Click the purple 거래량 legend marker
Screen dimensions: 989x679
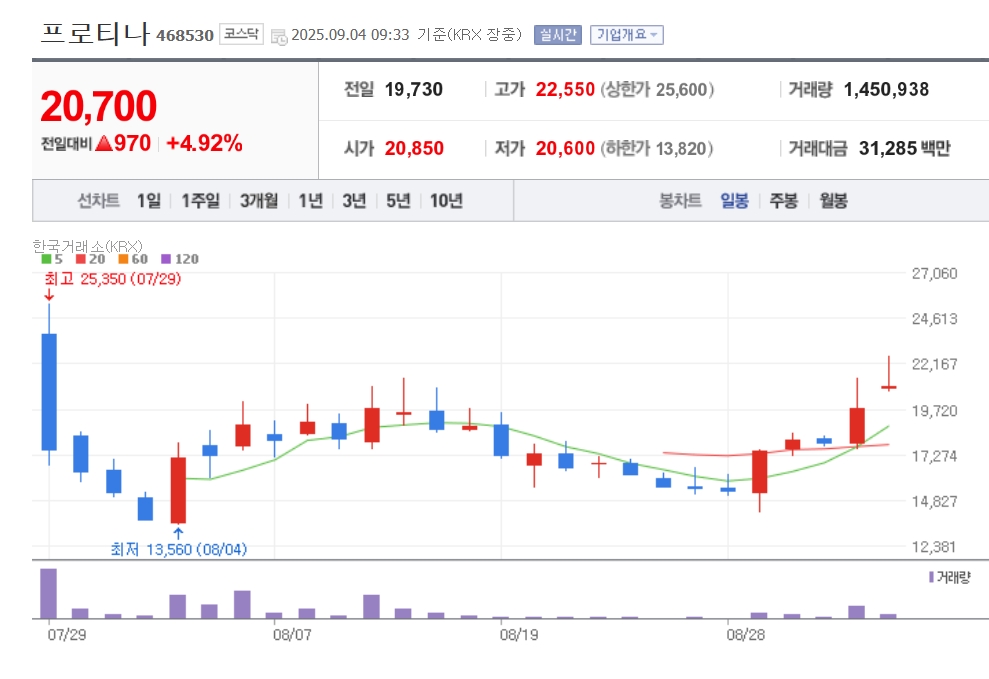pos(931,577)
